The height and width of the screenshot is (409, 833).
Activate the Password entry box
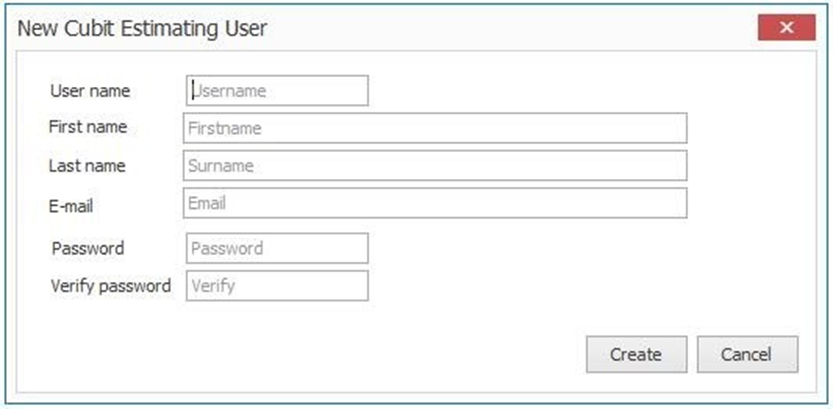pos(277,248)
